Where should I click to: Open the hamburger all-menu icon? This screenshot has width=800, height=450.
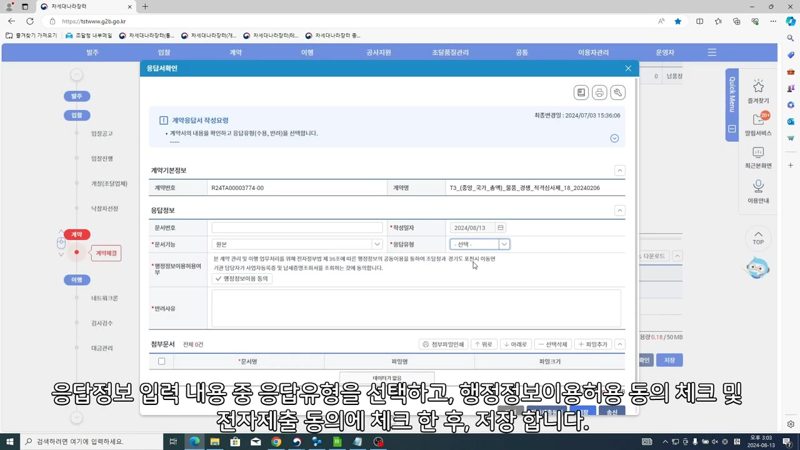tap(712, 53)
